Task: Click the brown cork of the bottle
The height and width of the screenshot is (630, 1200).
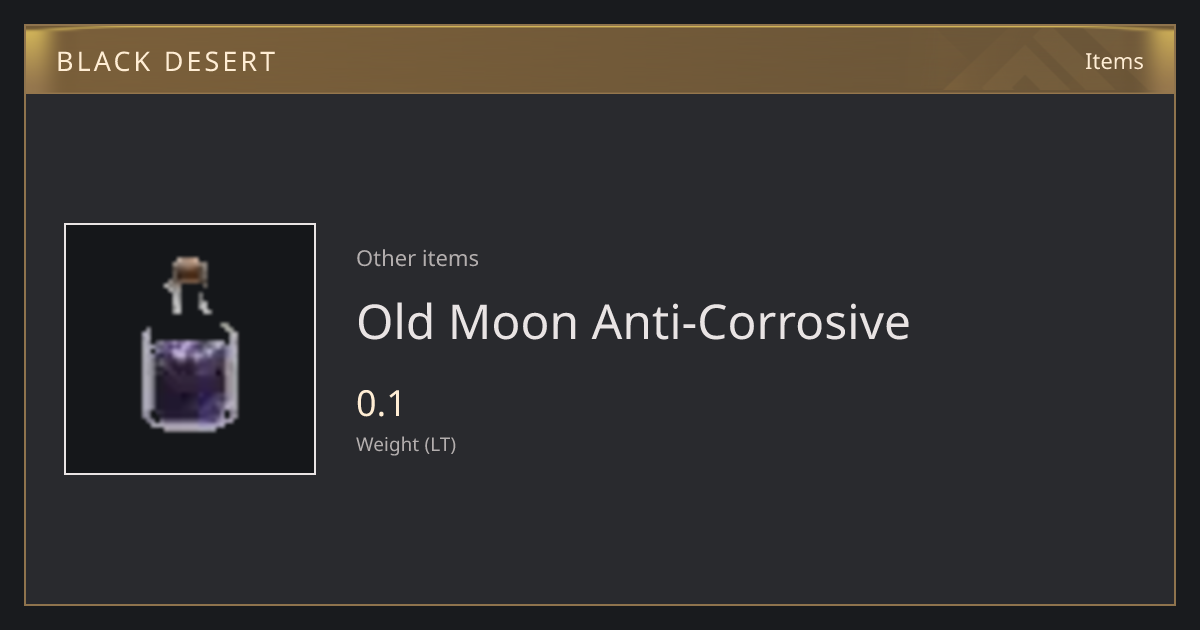Action: coord(188,271)
